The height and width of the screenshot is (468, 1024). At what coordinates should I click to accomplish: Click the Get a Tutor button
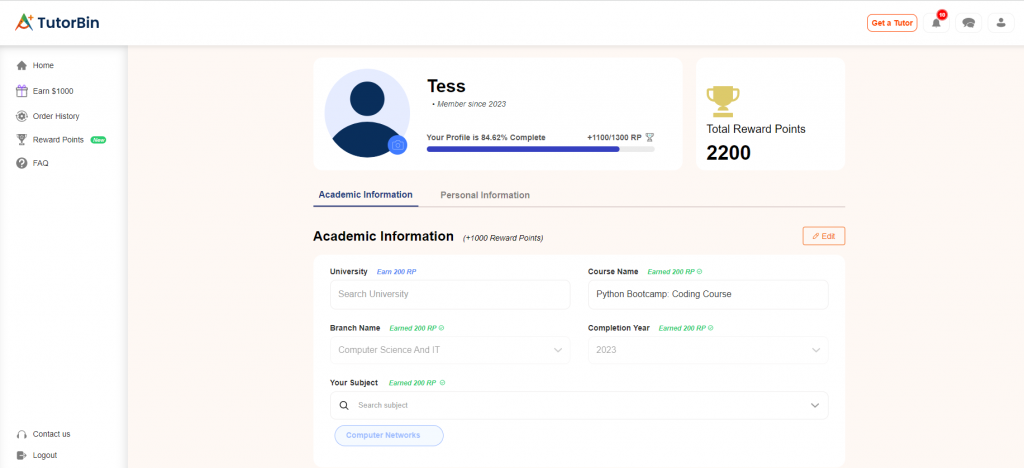click(x=891, y=23)
